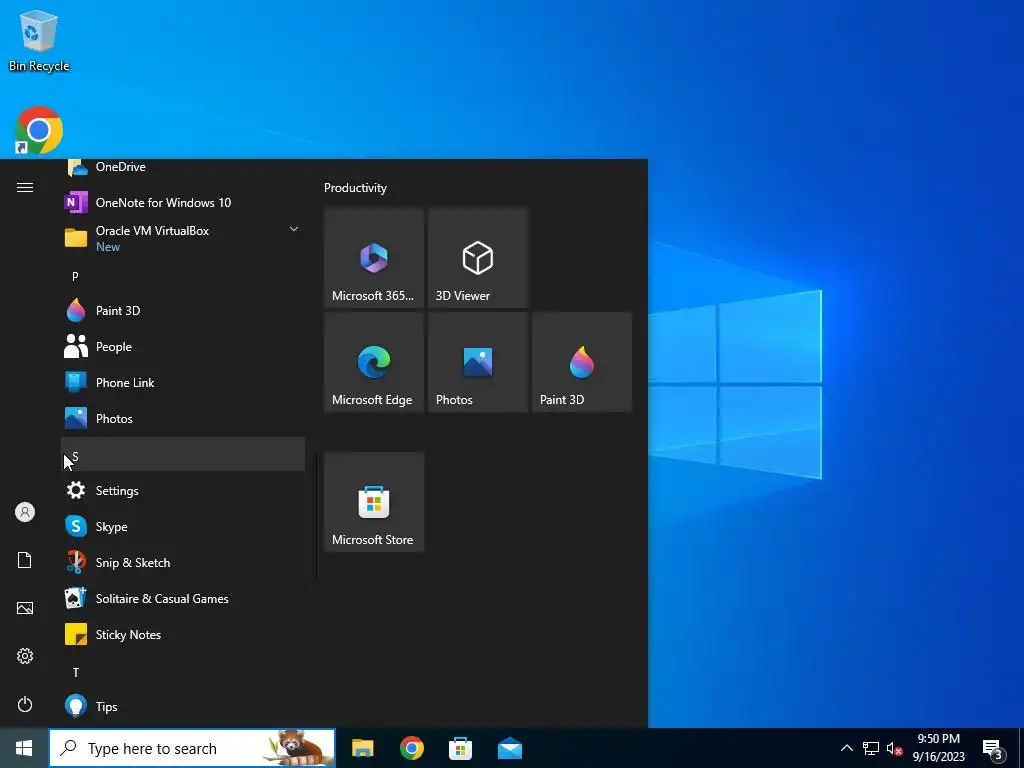1024x768 pixels.
Task: Expand the Start menu hamburger
Action: (25, 187)
